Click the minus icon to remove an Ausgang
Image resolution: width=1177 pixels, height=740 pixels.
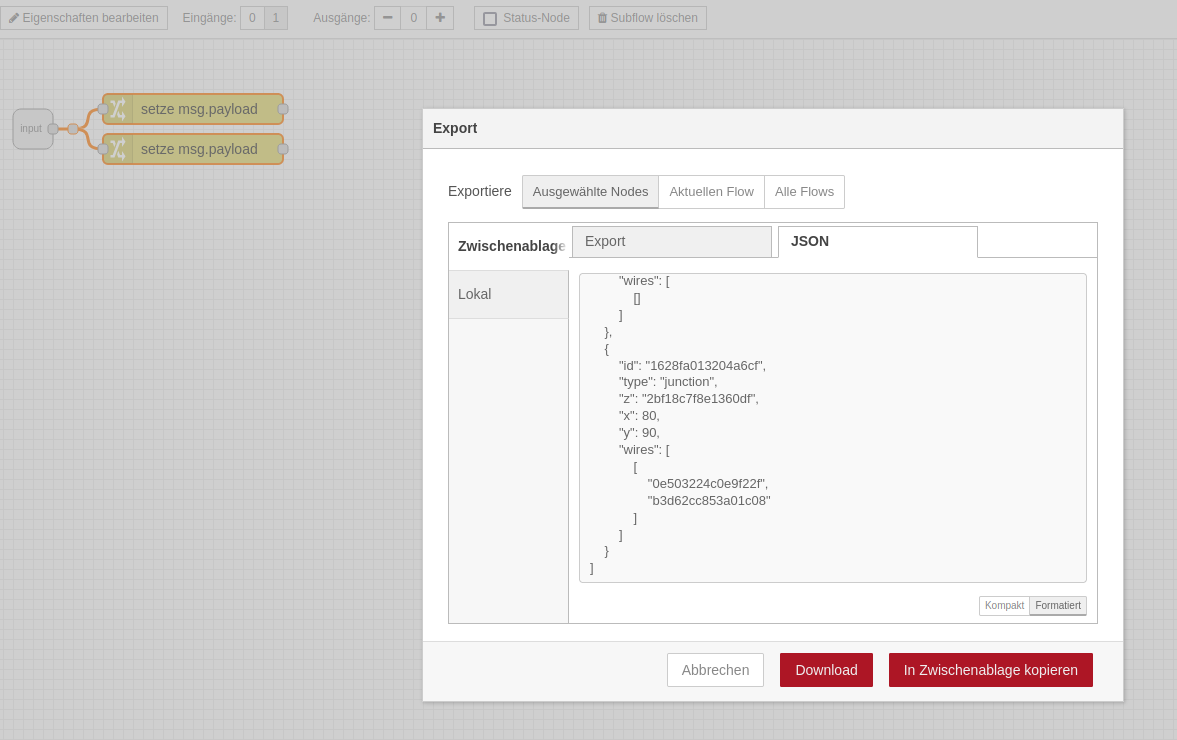387,17
